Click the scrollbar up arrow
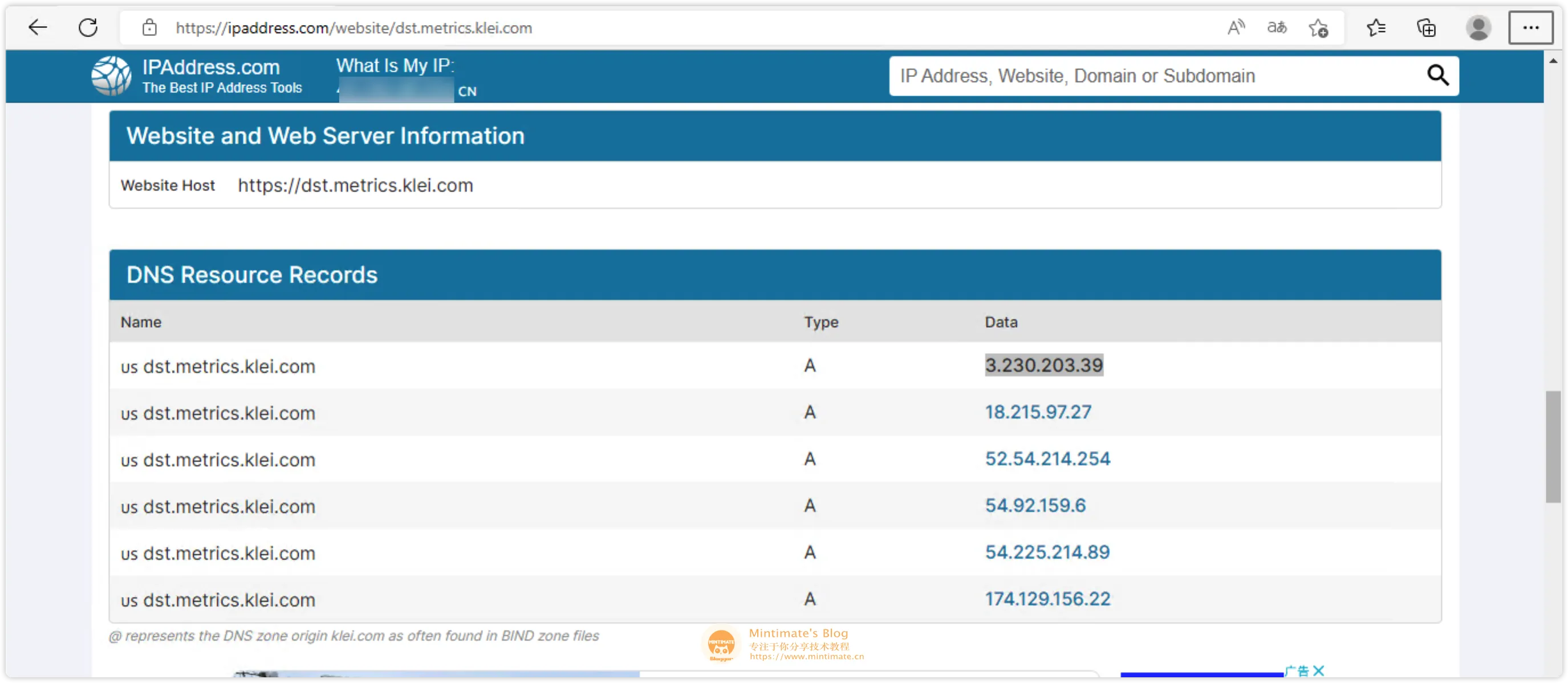This screenshot has height=683, width=1568. [1553, 60]
